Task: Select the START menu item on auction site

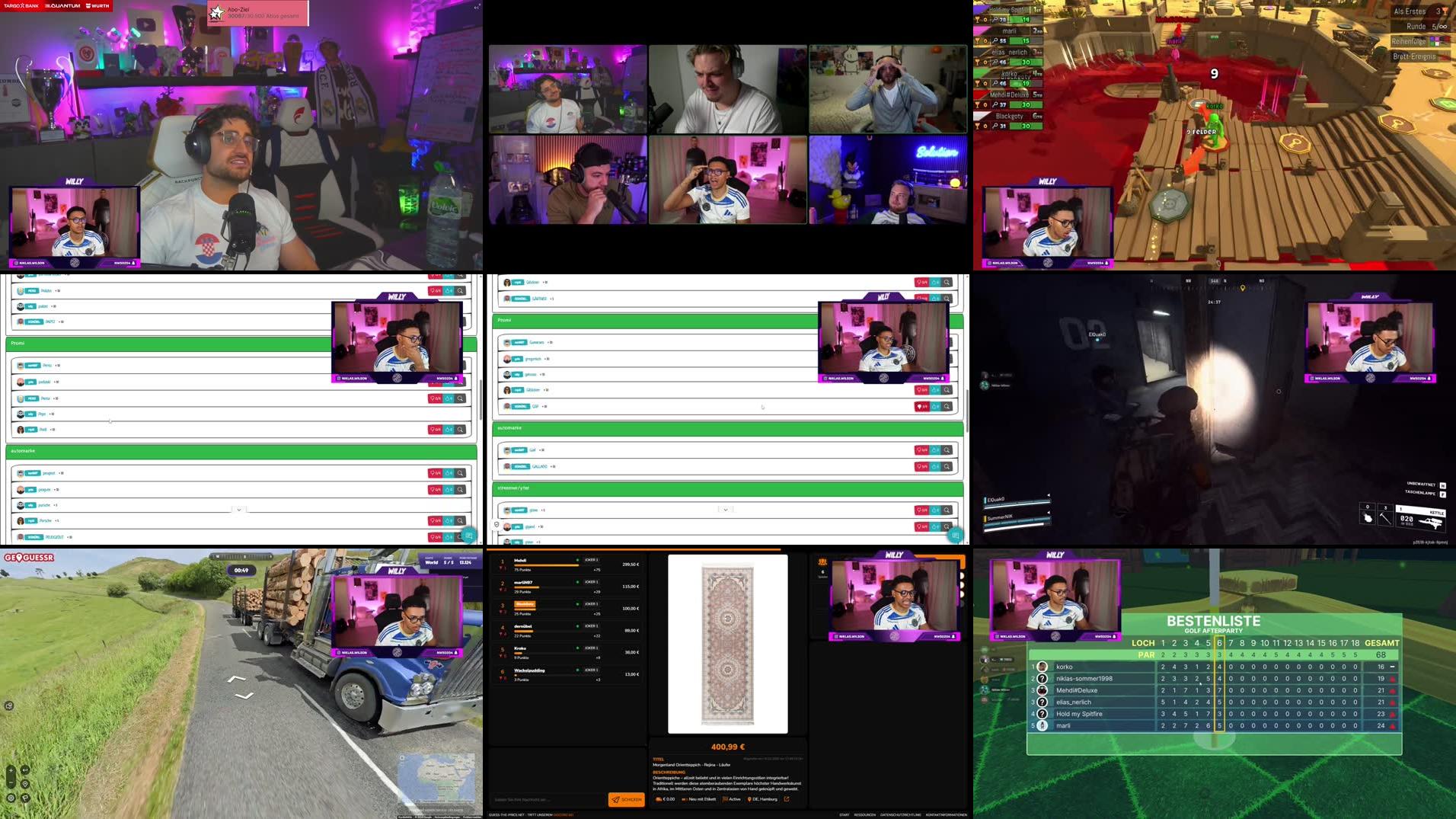Action: tap(843, 814)
